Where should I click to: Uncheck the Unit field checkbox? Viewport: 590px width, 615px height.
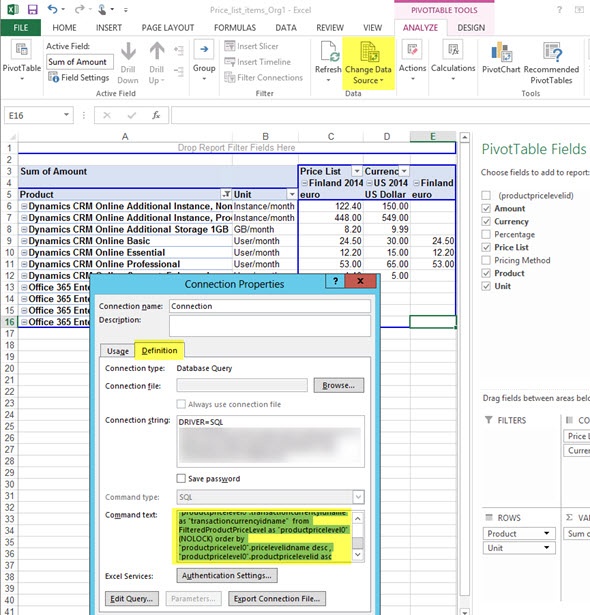point(486,286)
